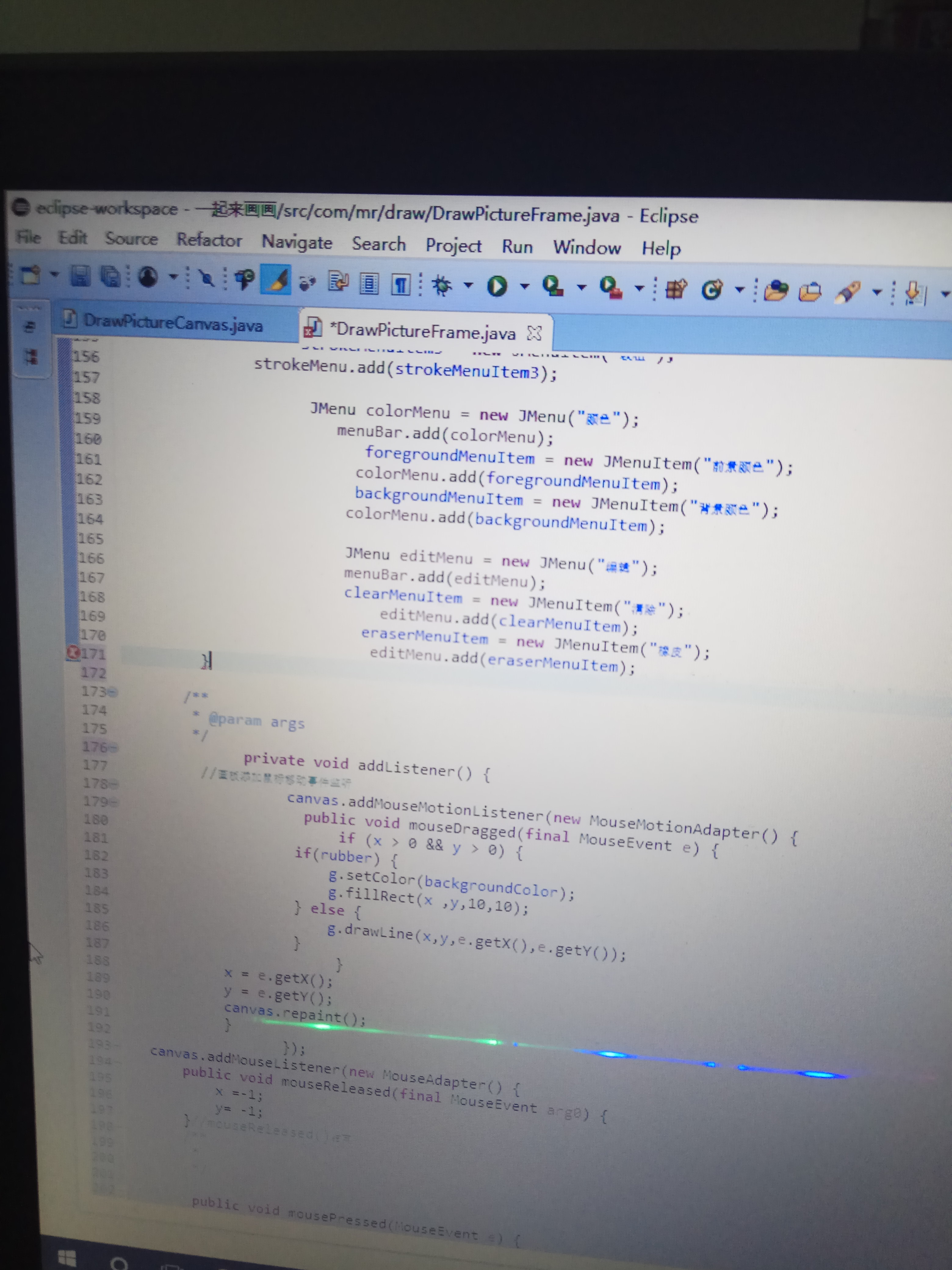Open the Navigate menu
The width and height of the screenshot is (952, 1270).
tap(297, 242)
